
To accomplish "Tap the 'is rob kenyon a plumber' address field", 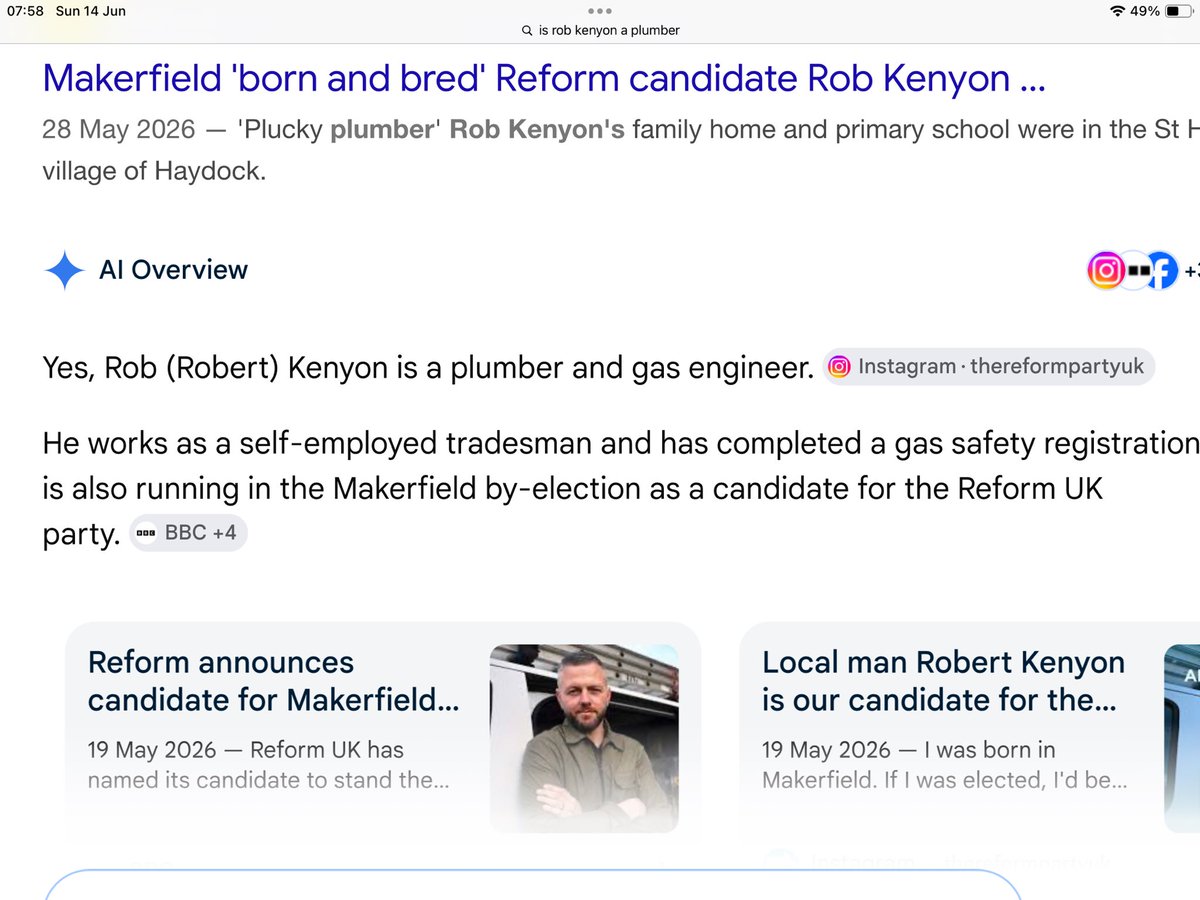I will click(600, 31).
